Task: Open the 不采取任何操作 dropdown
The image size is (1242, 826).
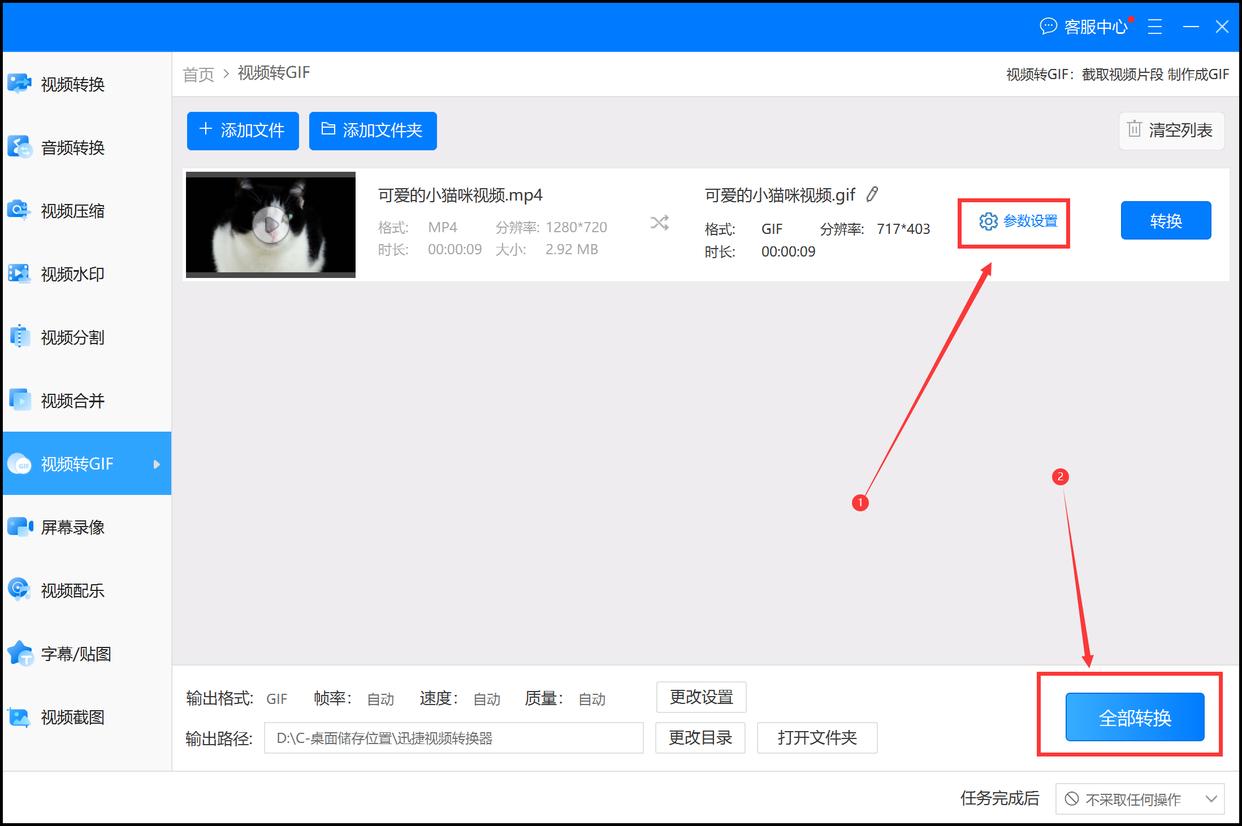Action: pyautogui.click(x=1140, y=798)
